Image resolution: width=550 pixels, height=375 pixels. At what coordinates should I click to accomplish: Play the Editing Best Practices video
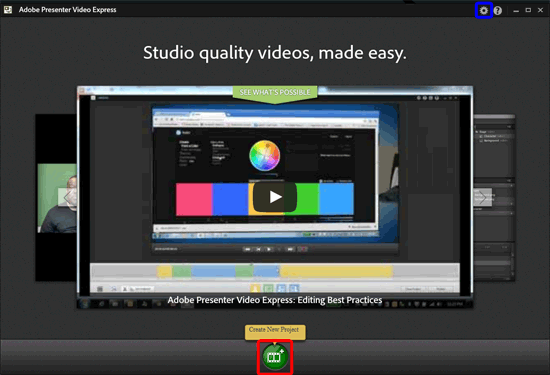[x=275, y=197]
